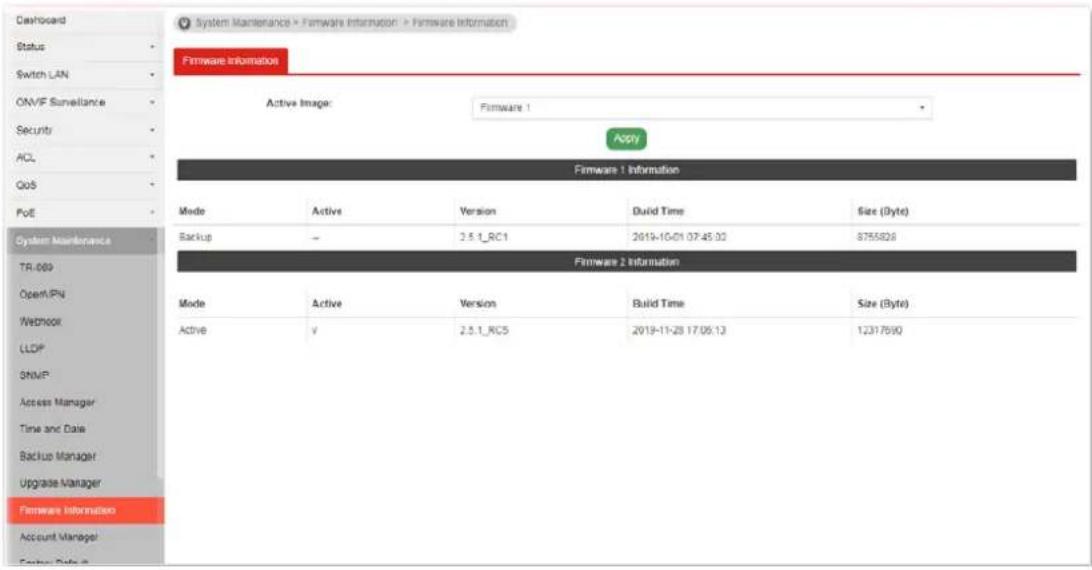Expand the PoE menu
The width and height of the screenshot is (1092, 570).
pos(85,213)
